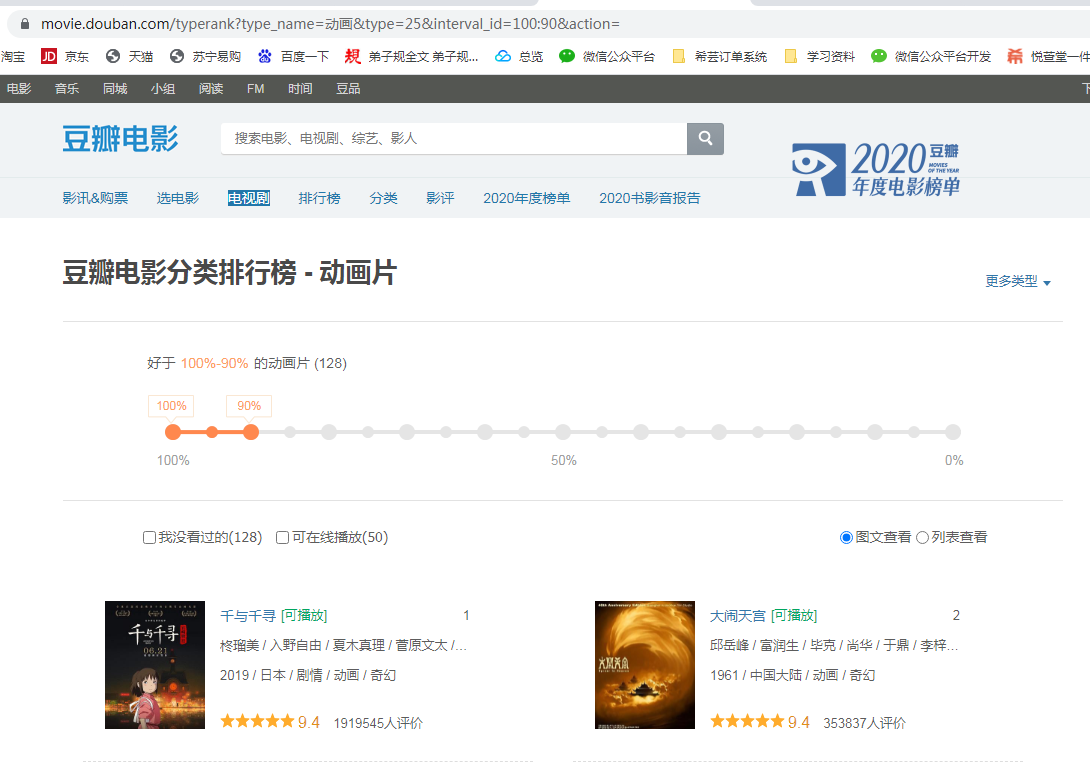
Task: Open FM in top navigation bar
Action: (x=255, y=88)
